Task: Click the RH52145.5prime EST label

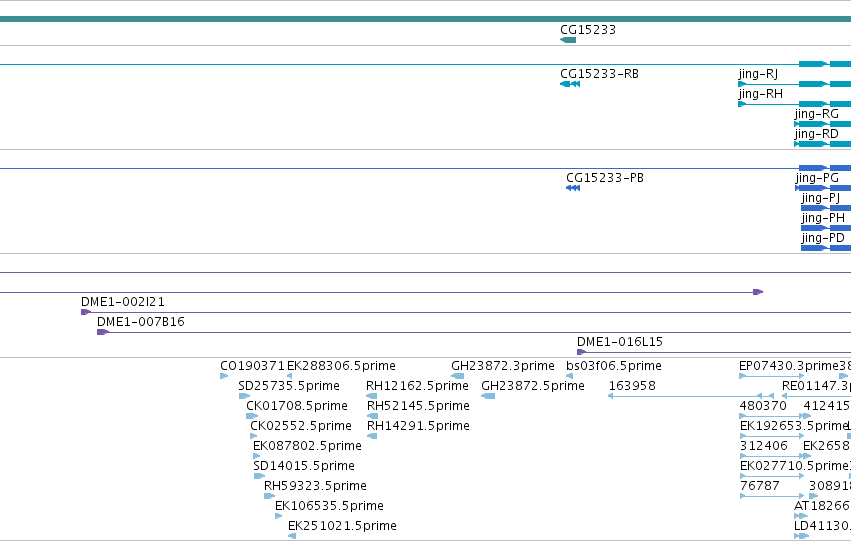Action: click(x=418, y=406)
